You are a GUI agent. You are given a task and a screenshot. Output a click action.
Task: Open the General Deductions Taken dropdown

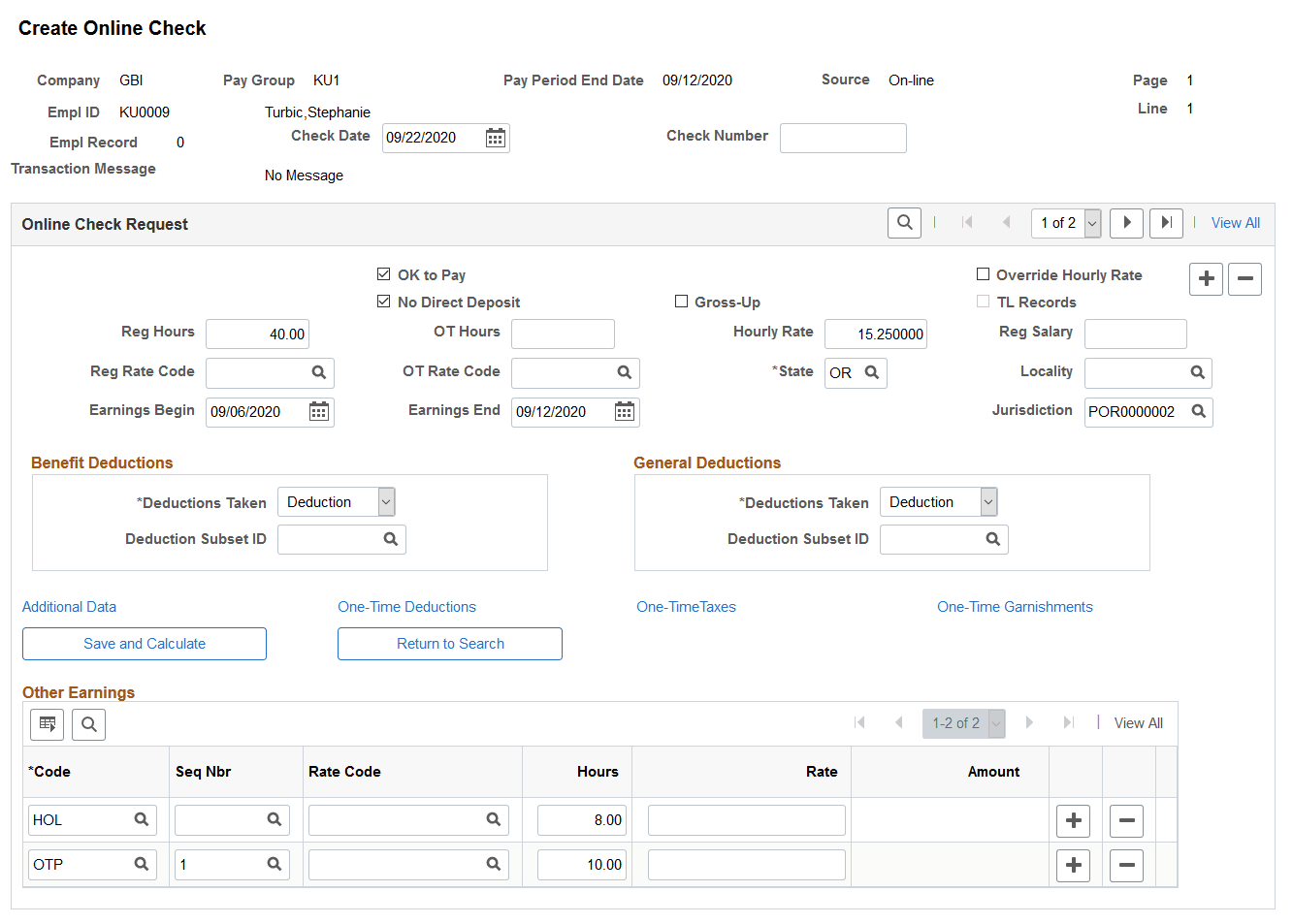pos(988,501)
